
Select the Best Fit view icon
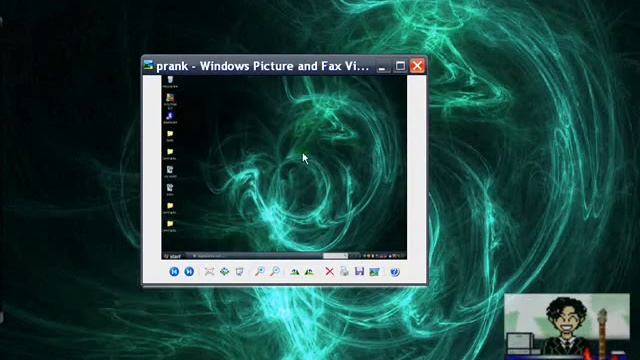click(209, 271)
